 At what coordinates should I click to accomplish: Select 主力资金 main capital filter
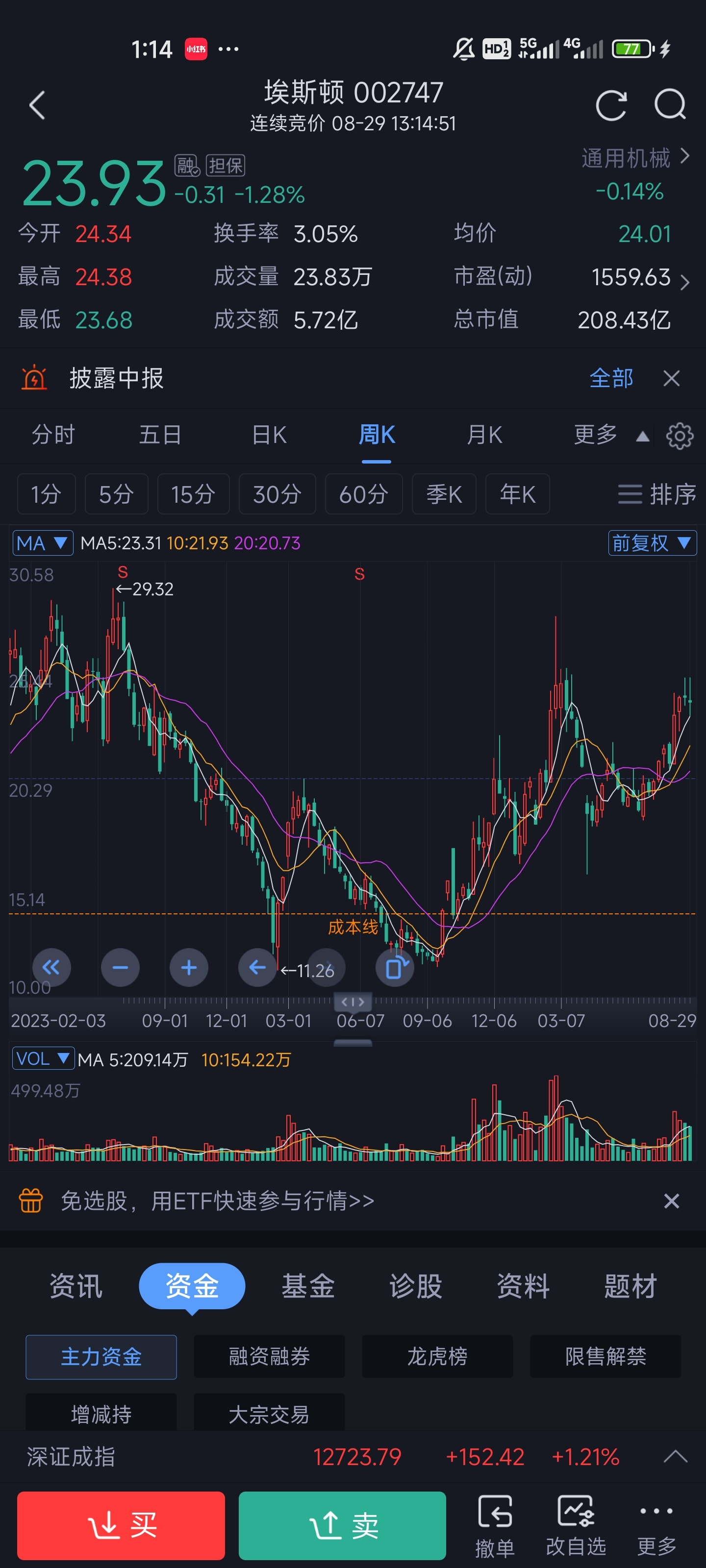click(x=101, y=1356)
